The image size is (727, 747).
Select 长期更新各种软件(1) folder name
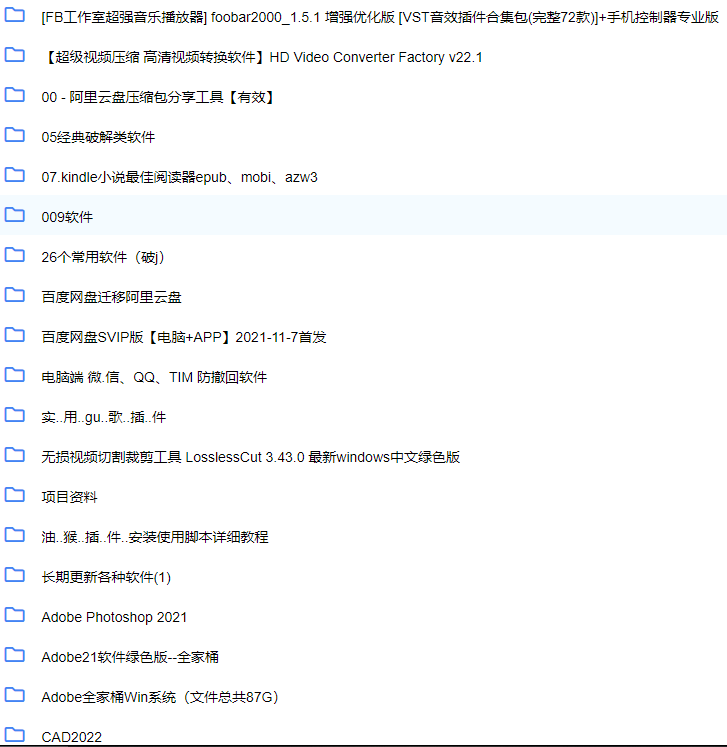pyautogui.click(x=106, y=578)
